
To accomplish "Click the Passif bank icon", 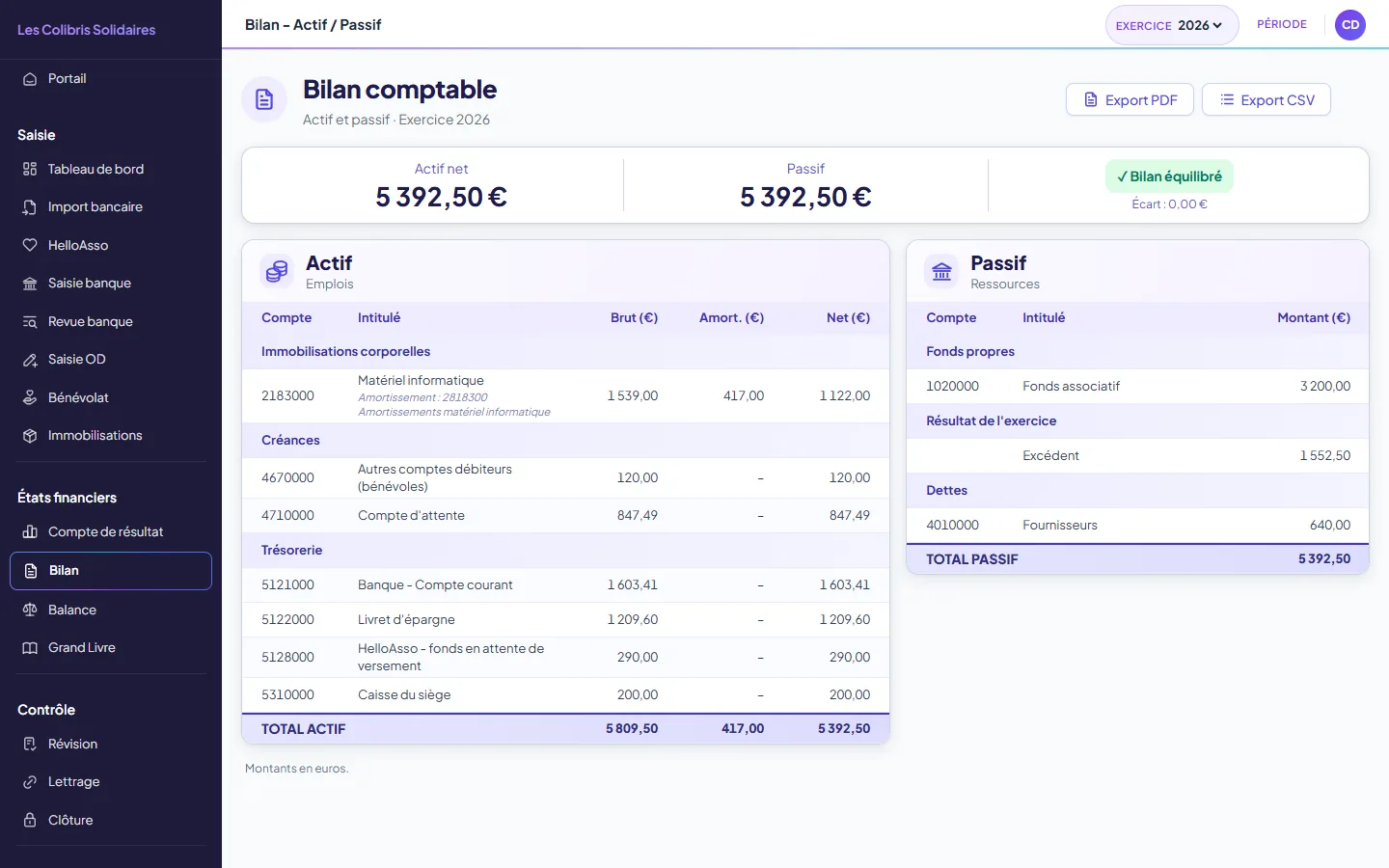I will [x=942, y=272].
